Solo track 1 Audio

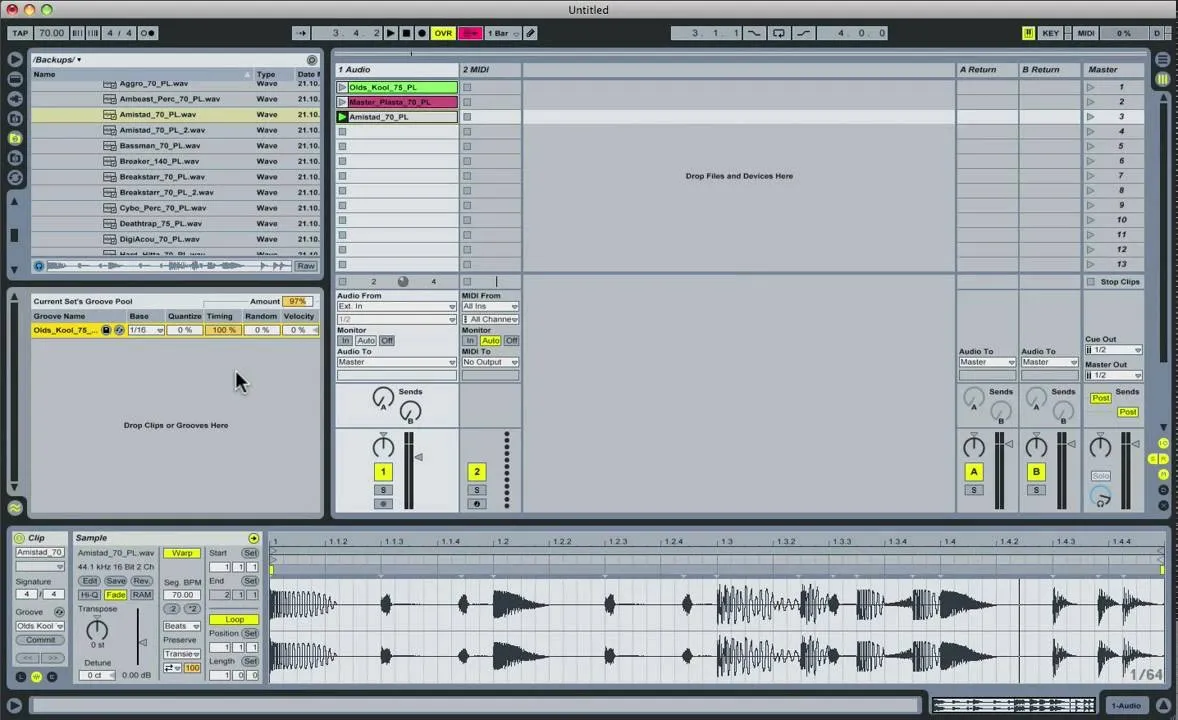tap(383, 490)
